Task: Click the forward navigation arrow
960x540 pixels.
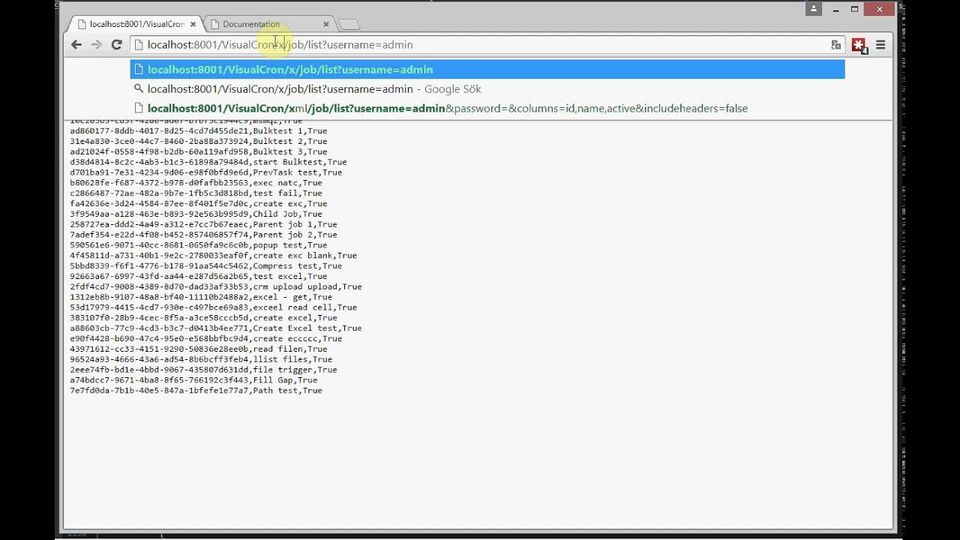Action: click(x=96, y=45)
